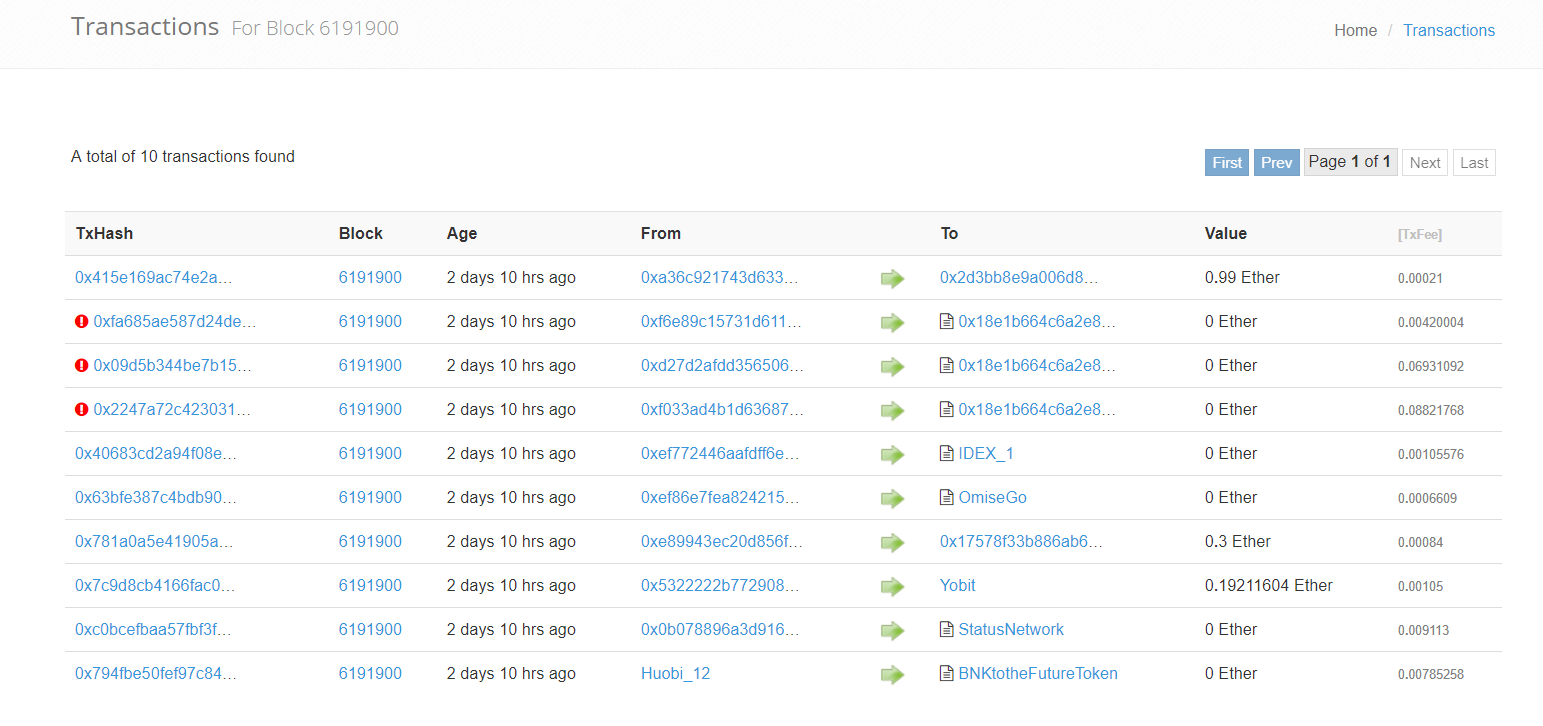This screenshot has width=1543, height=726.
Task: Open block 6191900 in the Yobit row
Action: 370,586
